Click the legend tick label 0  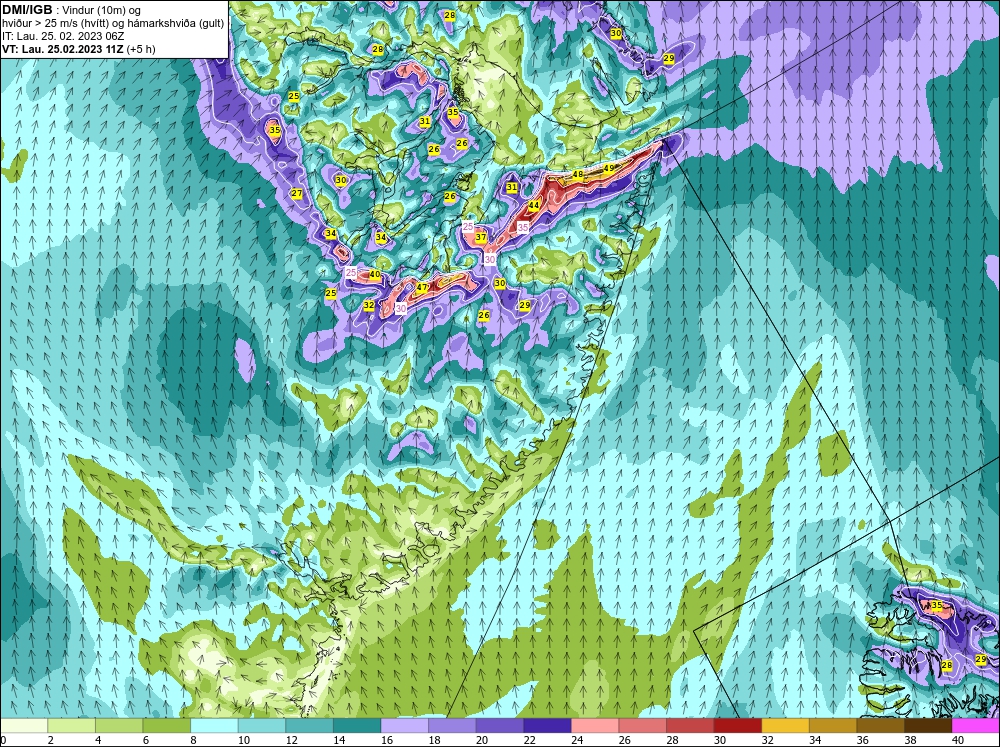(x=3, y=739)
